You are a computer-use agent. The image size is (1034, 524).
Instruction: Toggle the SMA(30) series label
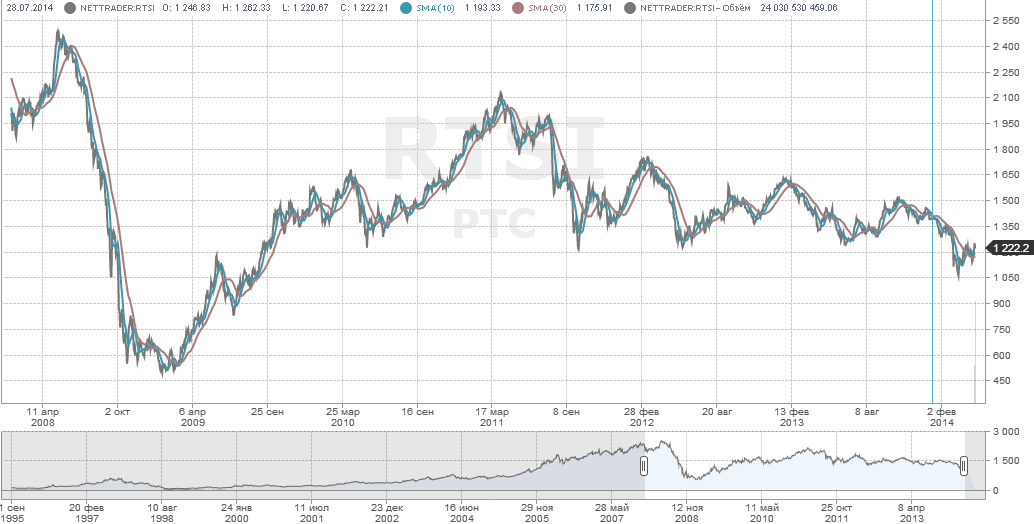pyautogui.click(x=547, y=8)
